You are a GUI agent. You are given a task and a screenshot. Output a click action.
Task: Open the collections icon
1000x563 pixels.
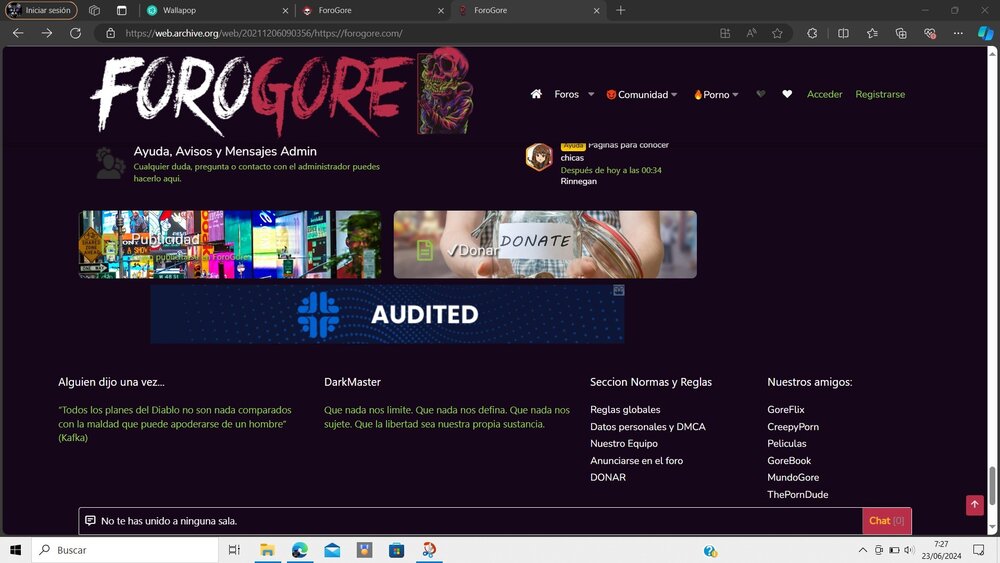[901, 33]
